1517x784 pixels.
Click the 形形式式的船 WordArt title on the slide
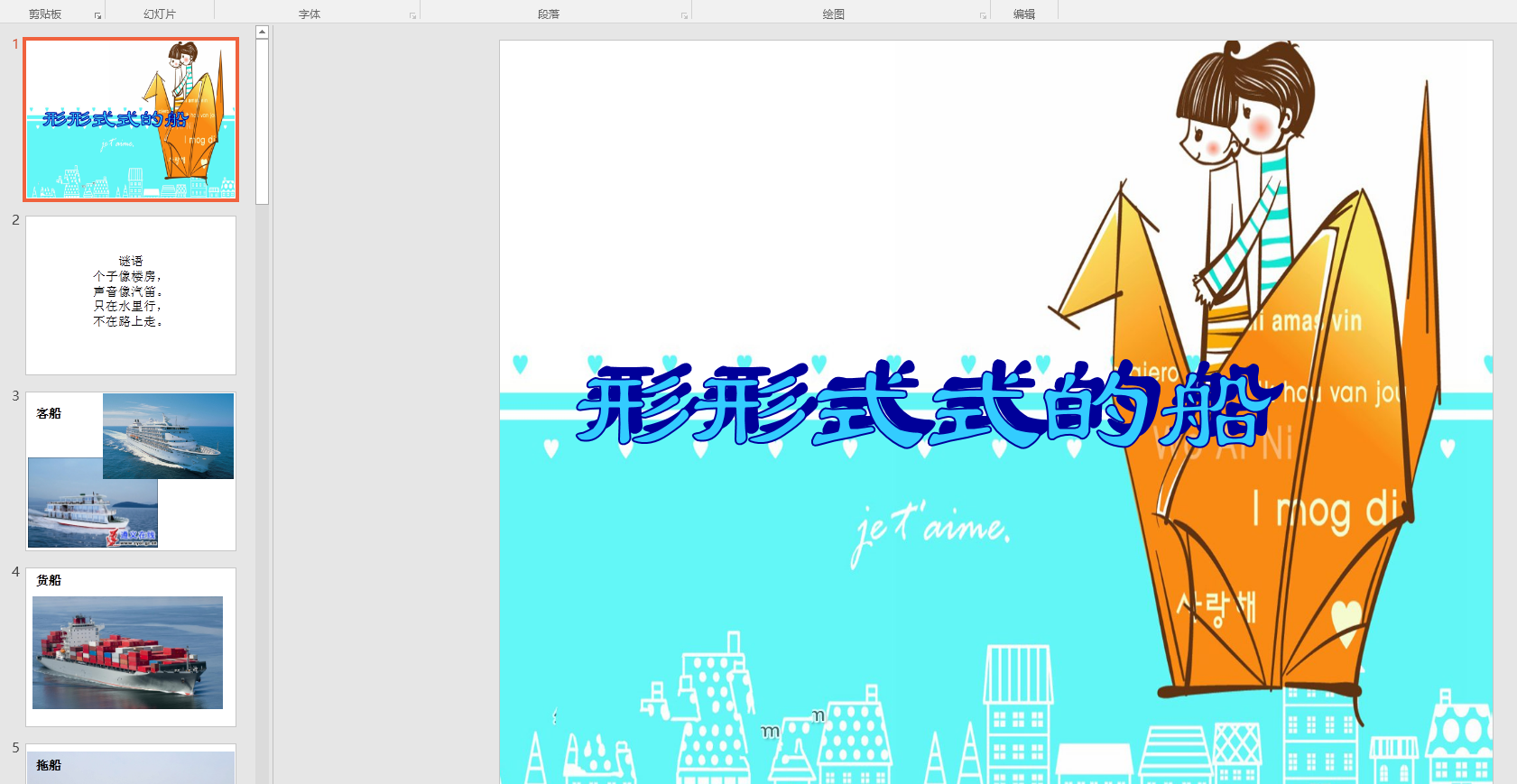(930, 404)
